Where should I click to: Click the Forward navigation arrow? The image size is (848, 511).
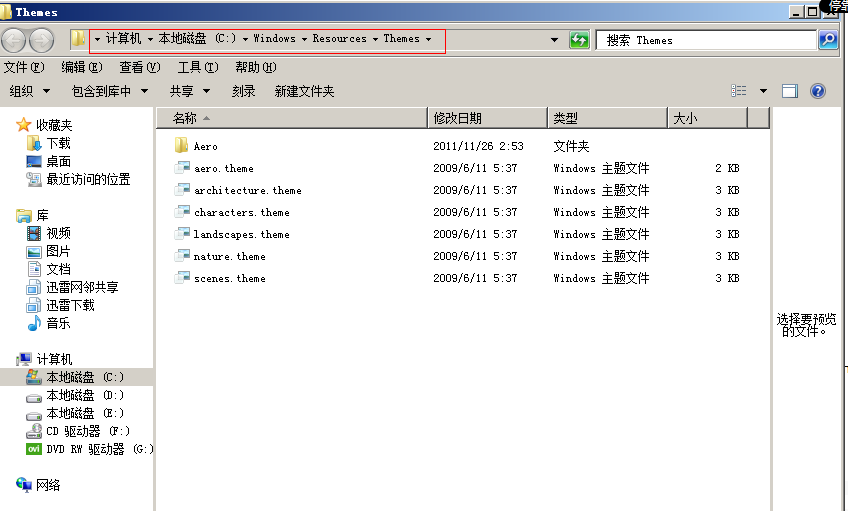pyautogui.click(x=42, y=40)
